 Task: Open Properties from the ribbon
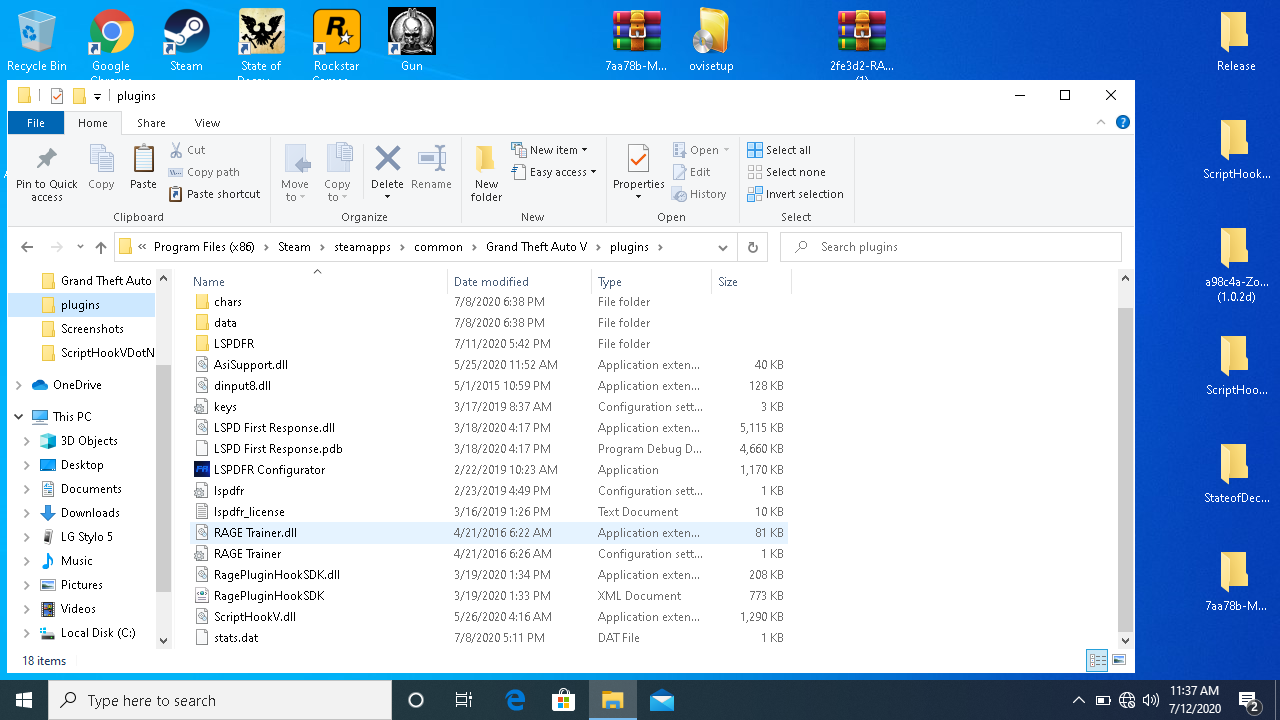[x=638, y=160]
